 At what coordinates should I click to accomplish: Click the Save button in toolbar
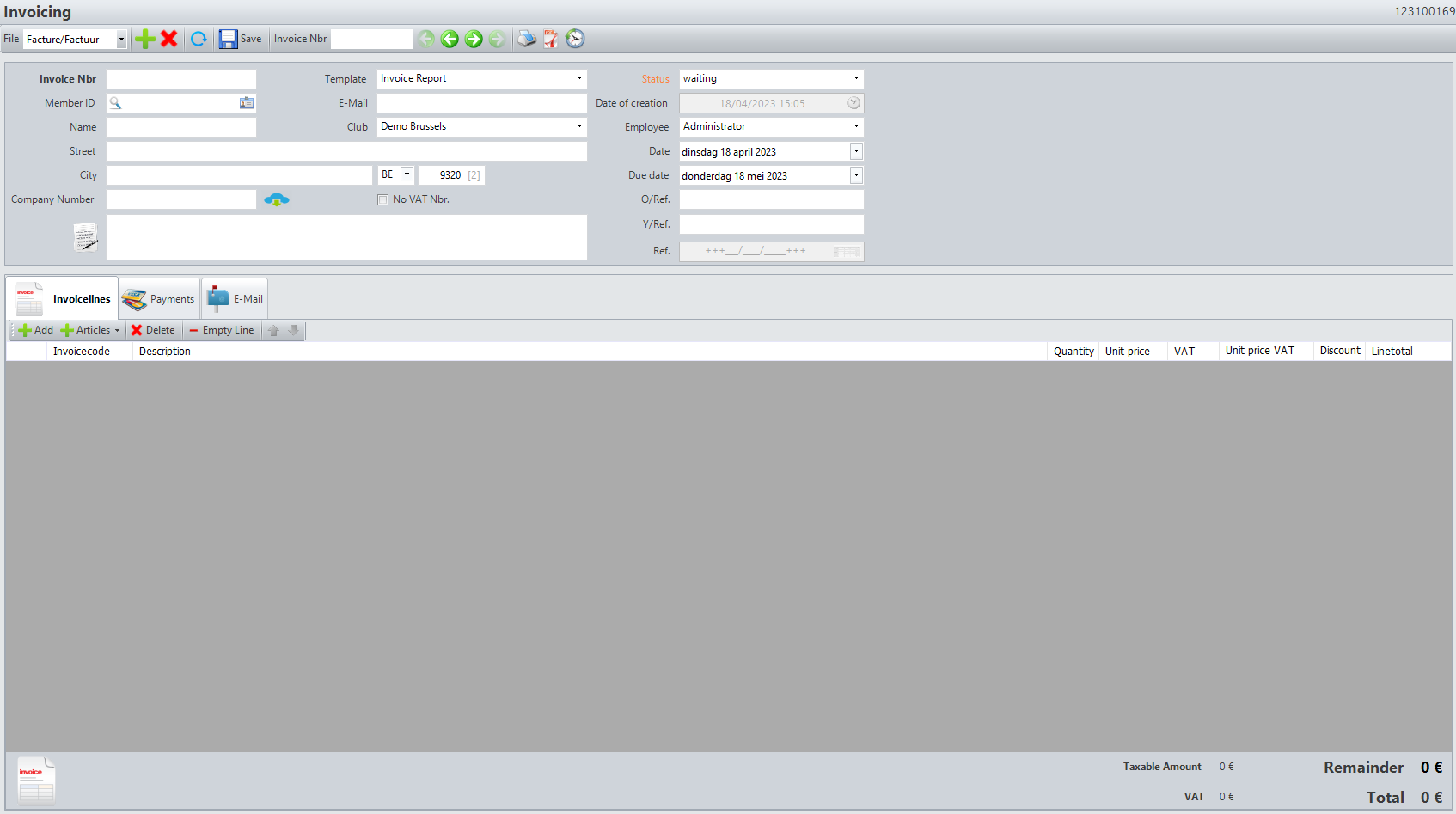tap(241, 39)
